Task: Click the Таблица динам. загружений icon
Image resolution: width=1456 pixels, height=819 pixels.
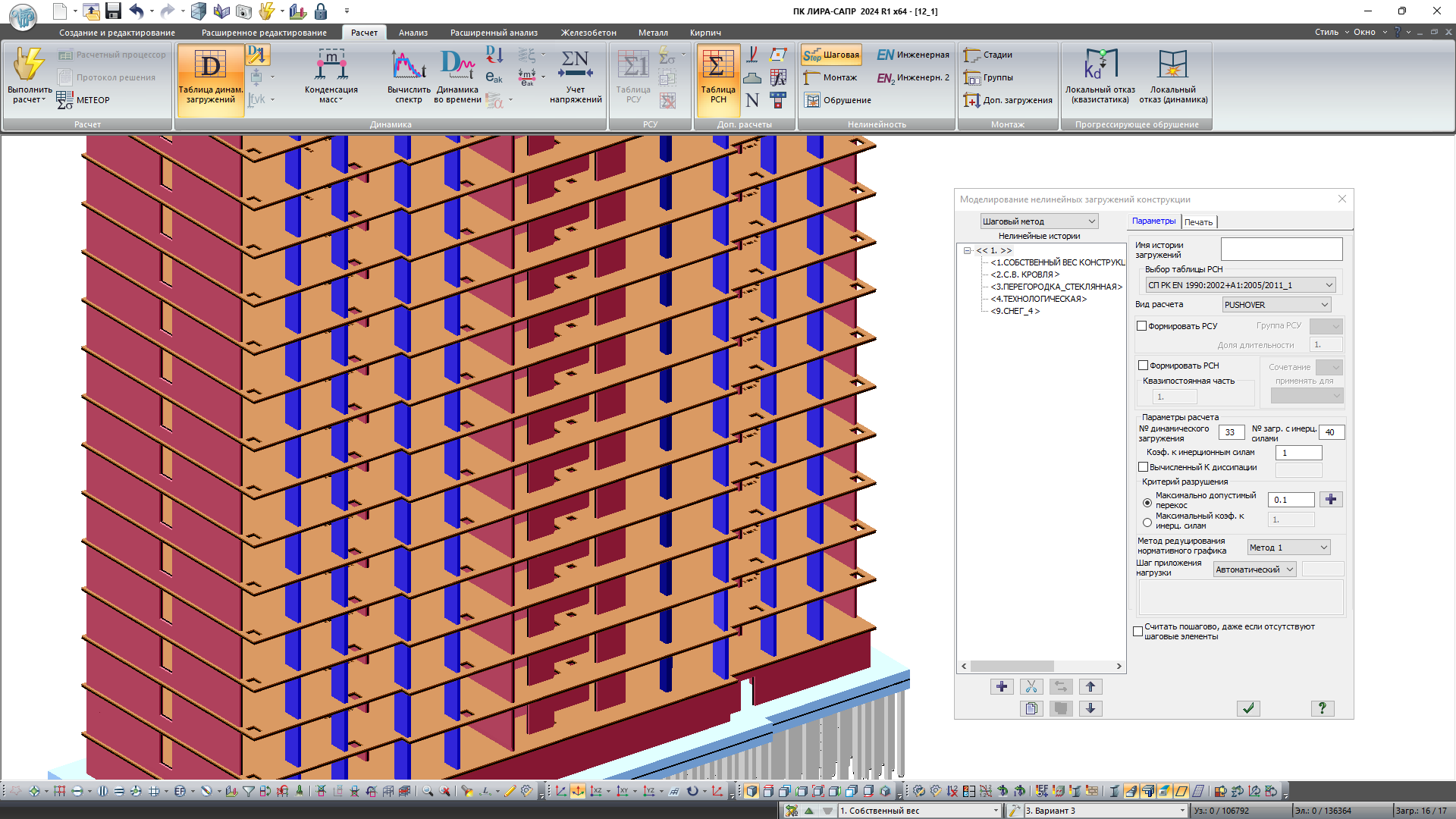Action: pos(210,66)
